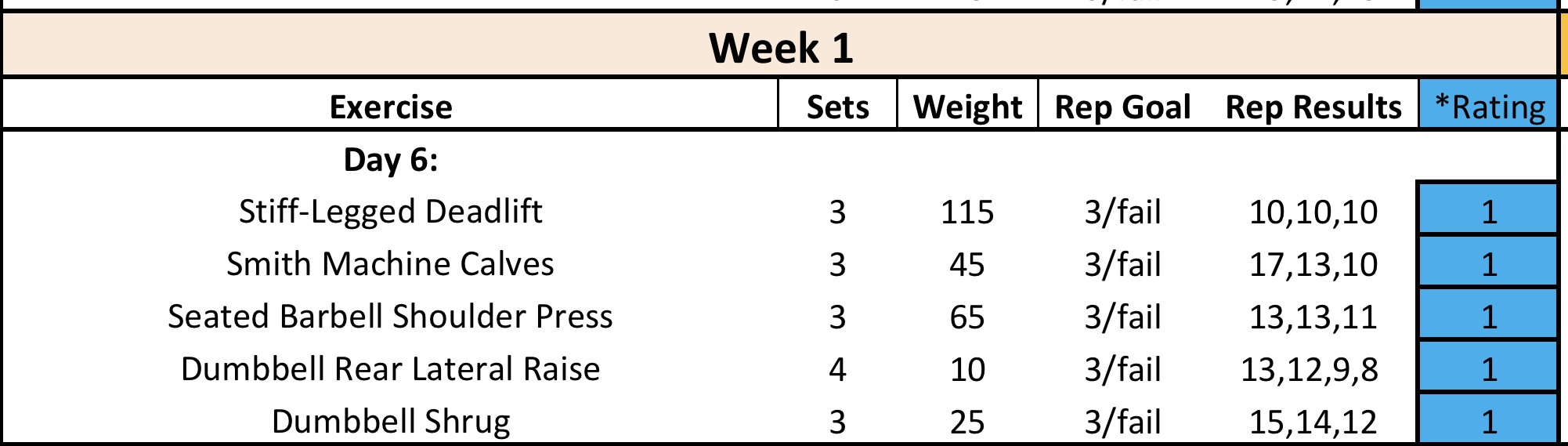Select the Week 1 title cell
This screenshot has width=1568, height=446.
tap(780, 48)
